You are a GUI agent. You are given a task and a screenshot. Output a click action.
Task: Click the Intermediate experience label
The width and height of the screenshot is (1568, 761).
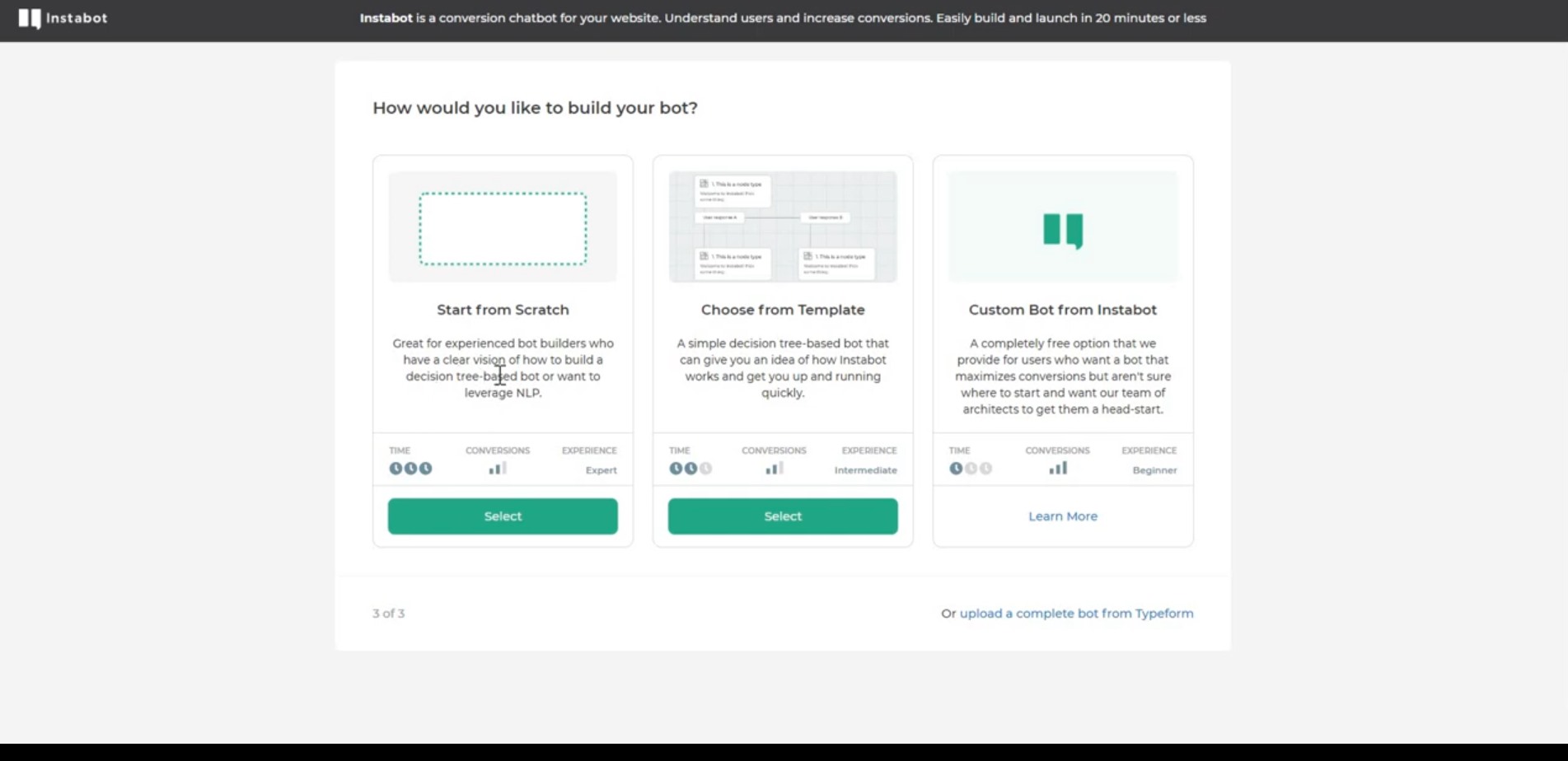point(866,470)
